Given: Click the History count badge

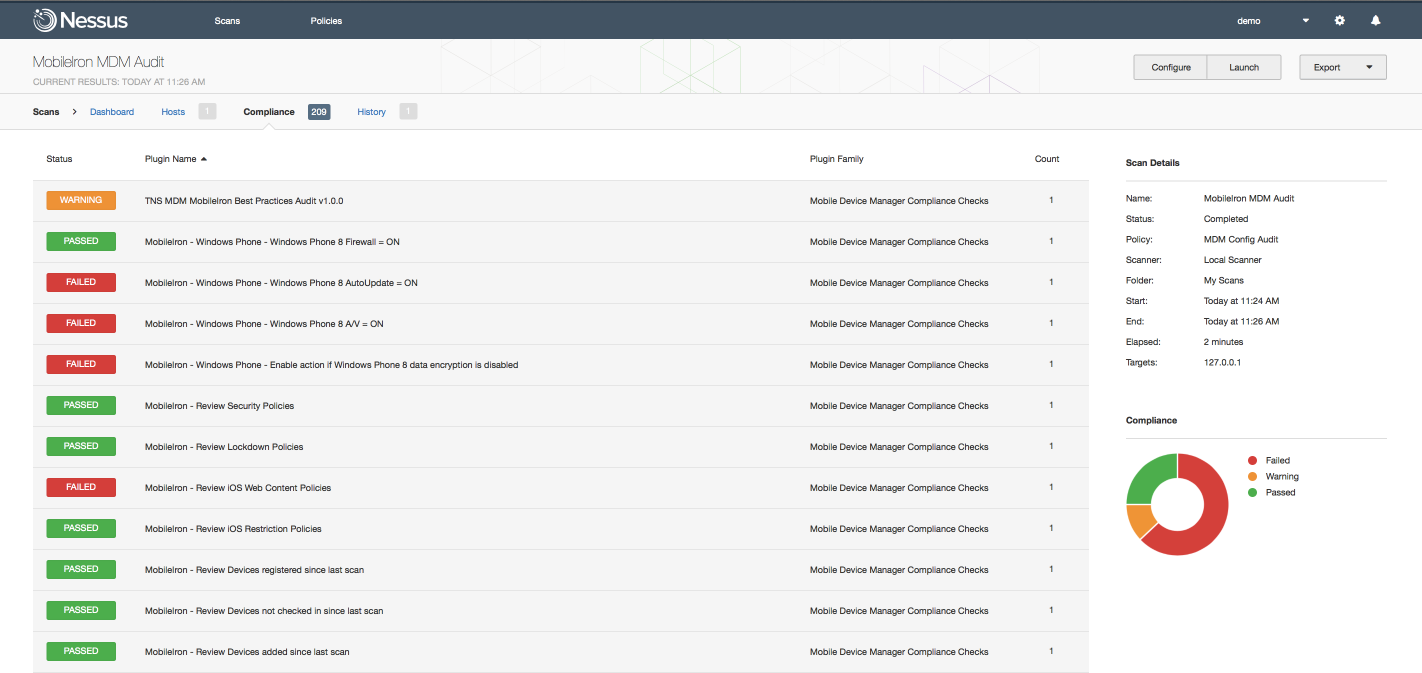Looking at the screenshot, I should click(408, 112).
